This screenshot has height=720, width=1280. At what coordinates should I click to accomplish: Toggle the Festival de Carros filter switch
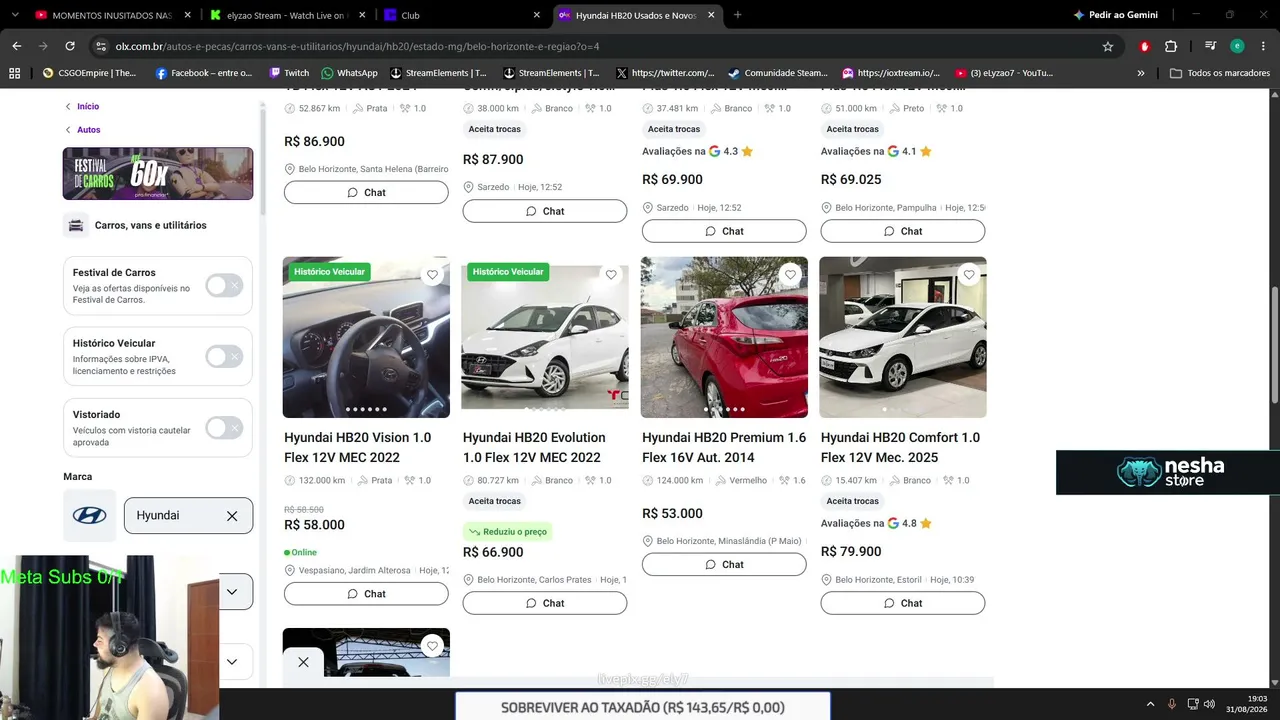pos(224,286)
